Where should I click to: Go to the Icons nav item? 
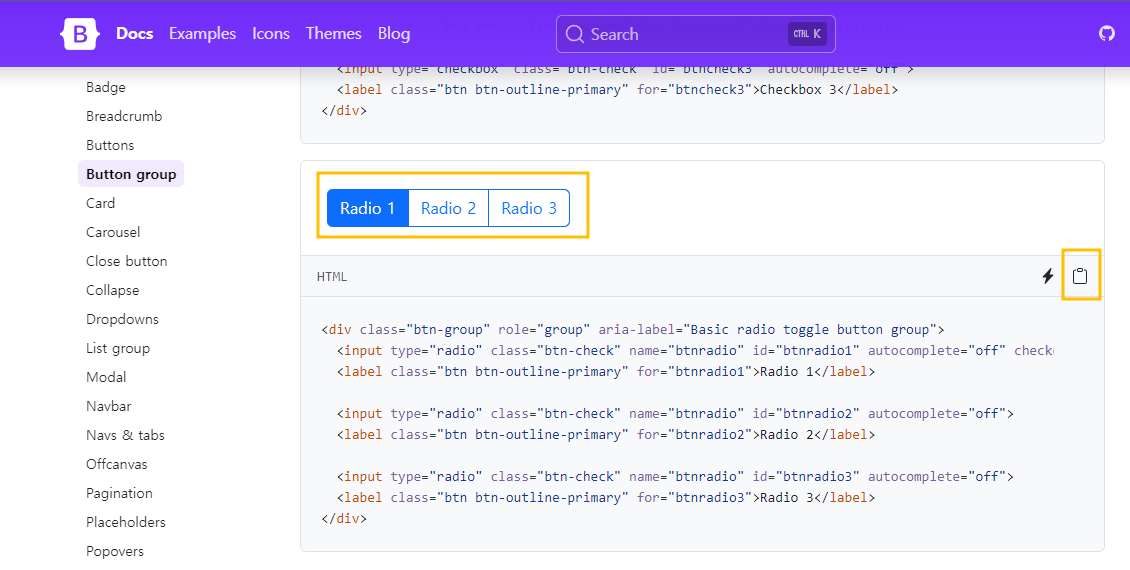tap(271, 33)
